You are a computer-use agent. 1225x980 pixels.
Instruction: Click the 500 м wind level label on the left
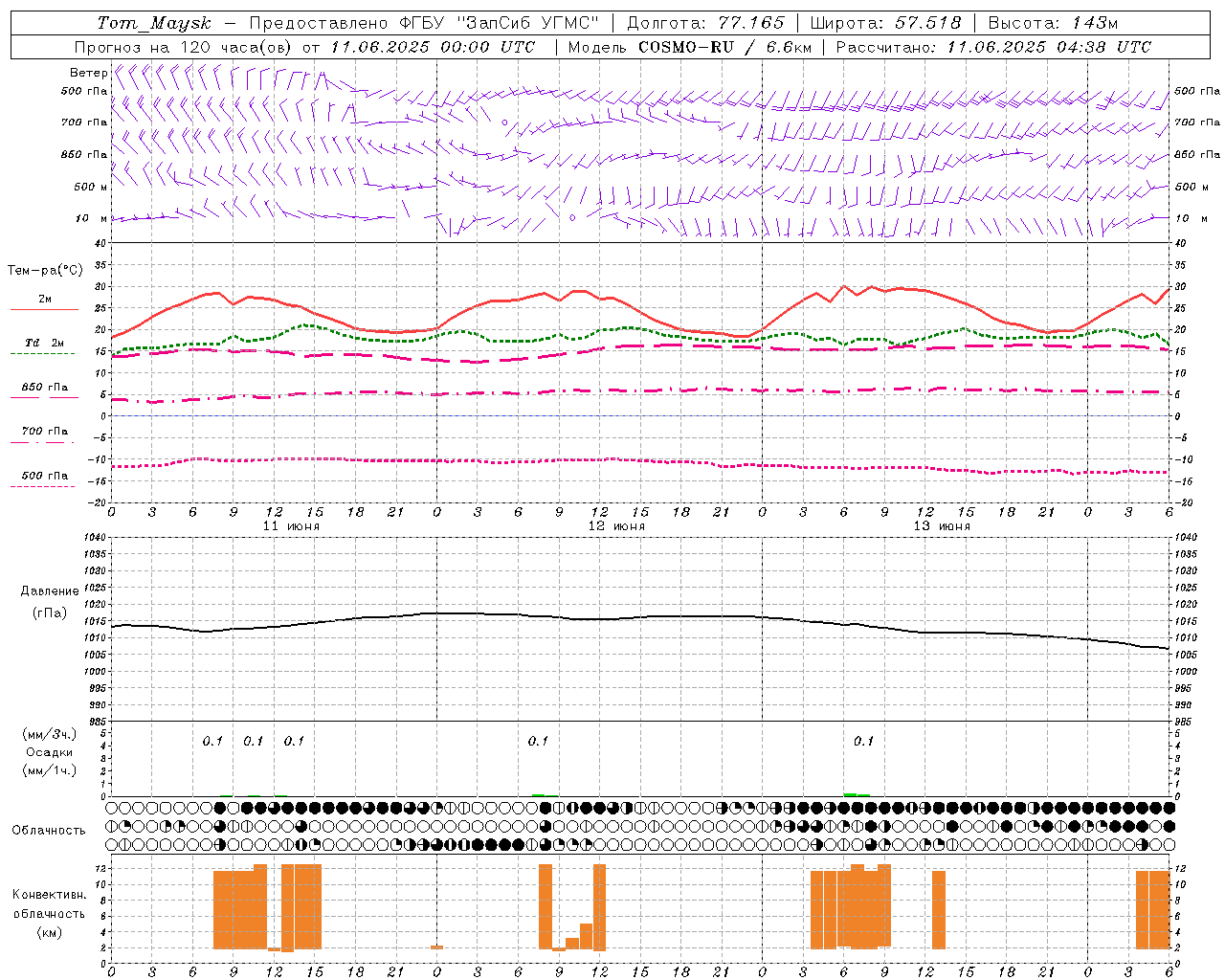(x=91, y=187)
